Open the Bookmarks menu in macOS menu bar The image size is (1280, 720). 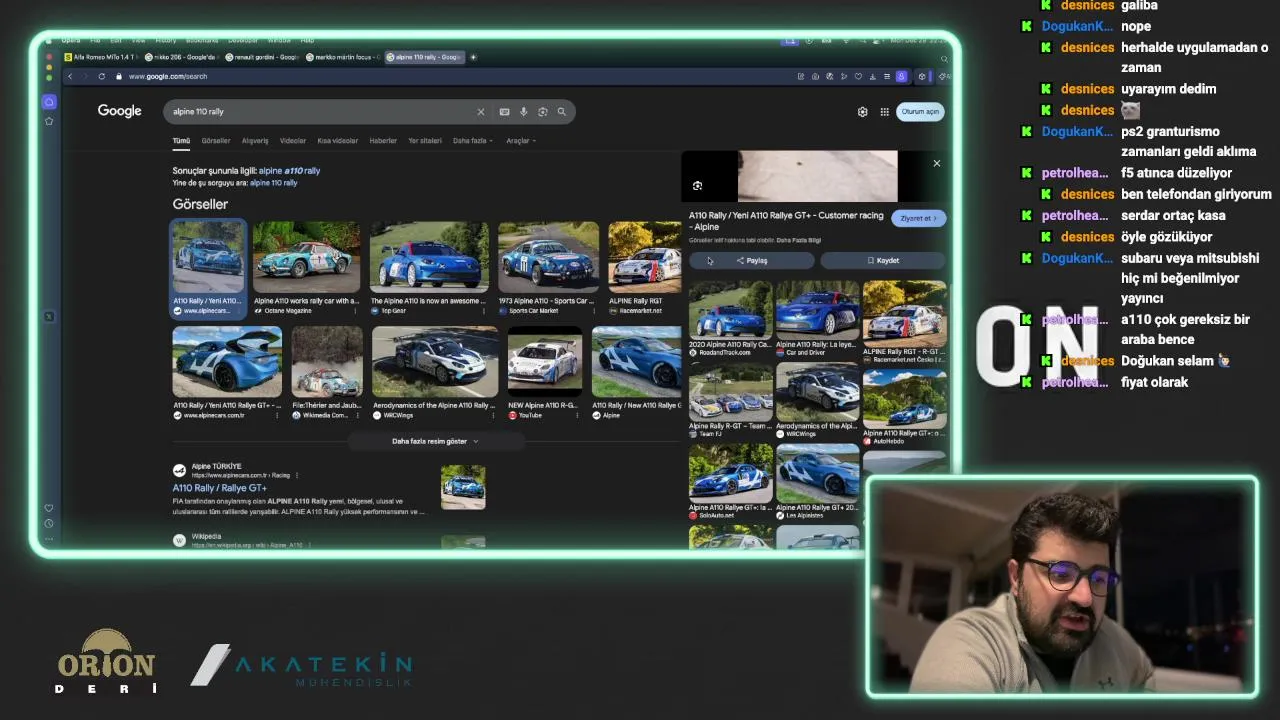pyautogui.click(x=202, y=40)
